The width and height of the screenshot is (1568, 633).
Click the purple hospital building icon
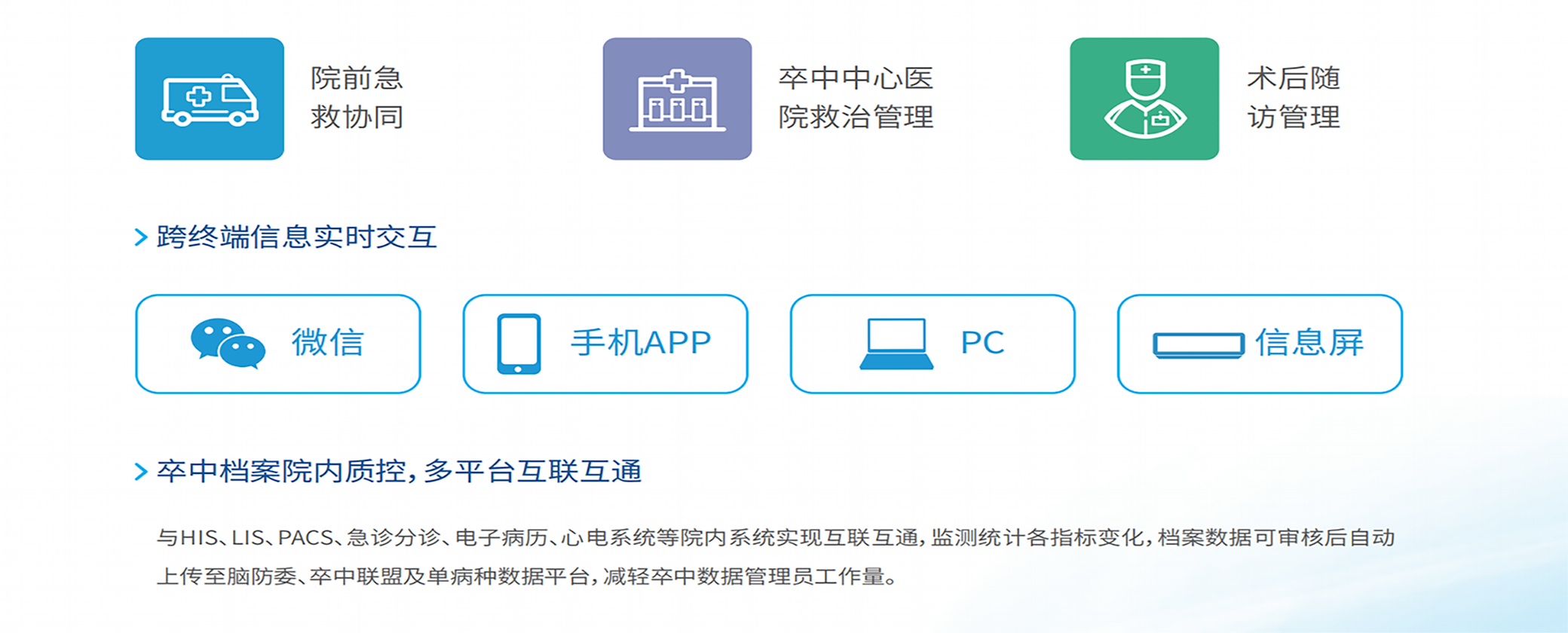pos(677,99)
